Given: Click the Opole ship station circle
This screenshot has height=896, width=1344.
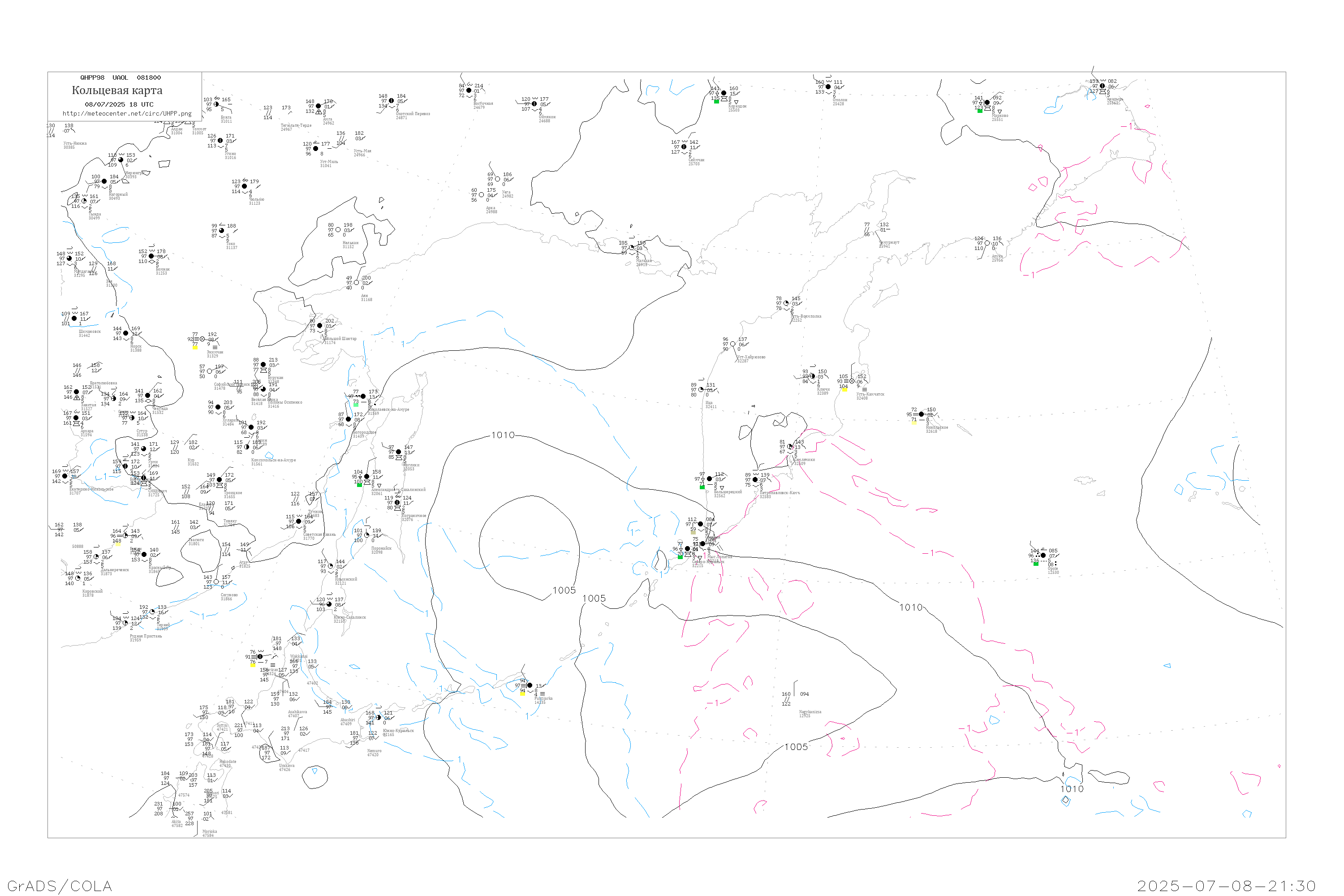Looking at the screenshot, I should [1043, 556].
